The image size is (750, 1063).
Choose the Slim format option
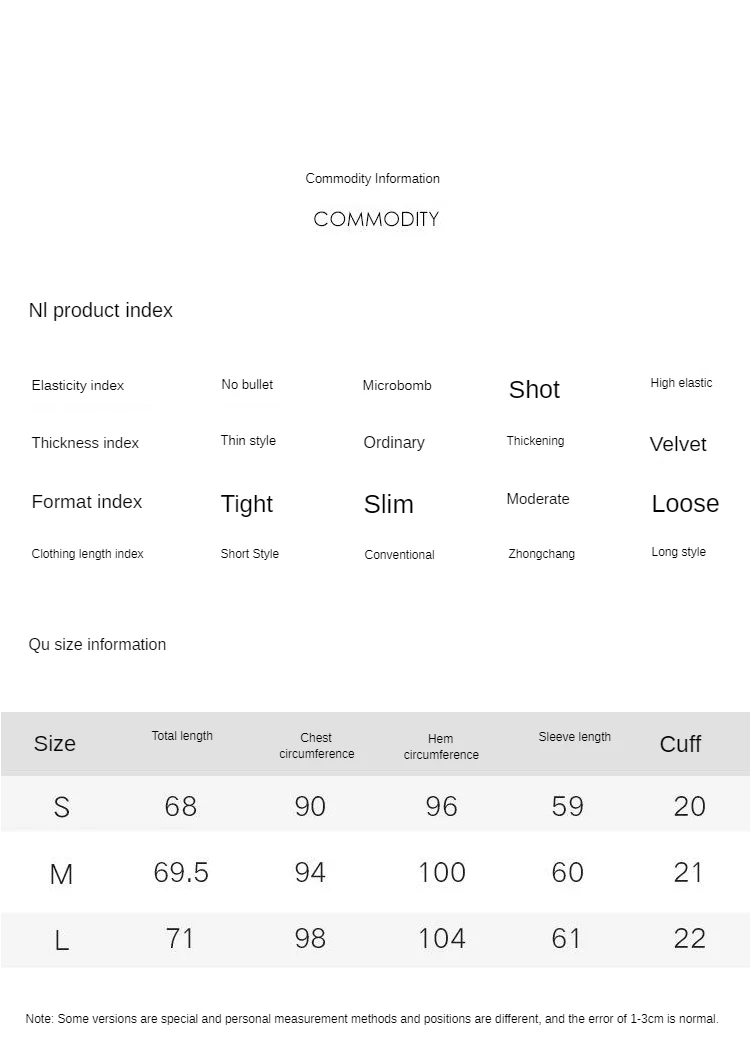pyautogui.click(x=389, y=504)
